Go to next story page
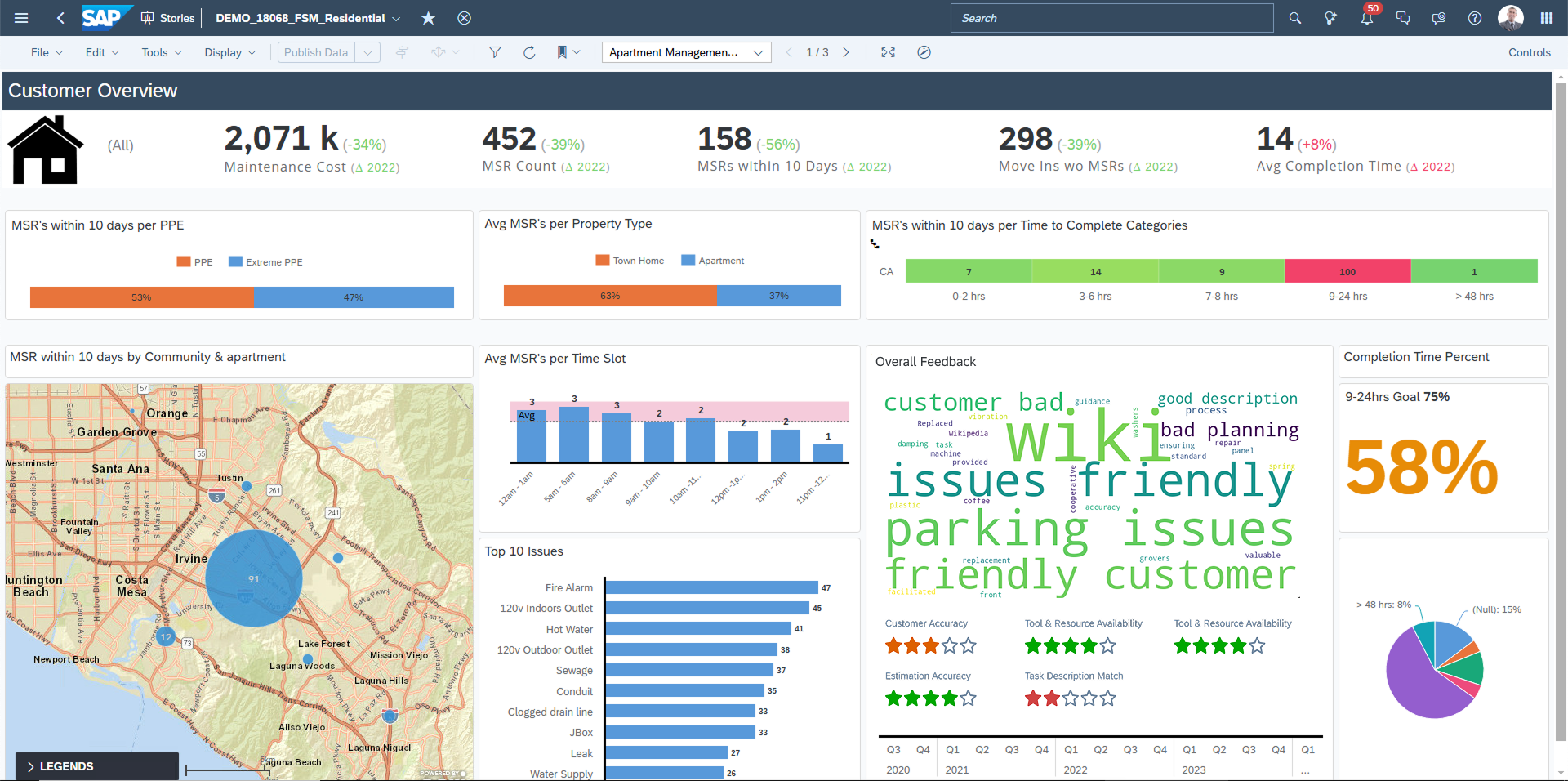1568x781 pixels. click(x=846, y=52)
